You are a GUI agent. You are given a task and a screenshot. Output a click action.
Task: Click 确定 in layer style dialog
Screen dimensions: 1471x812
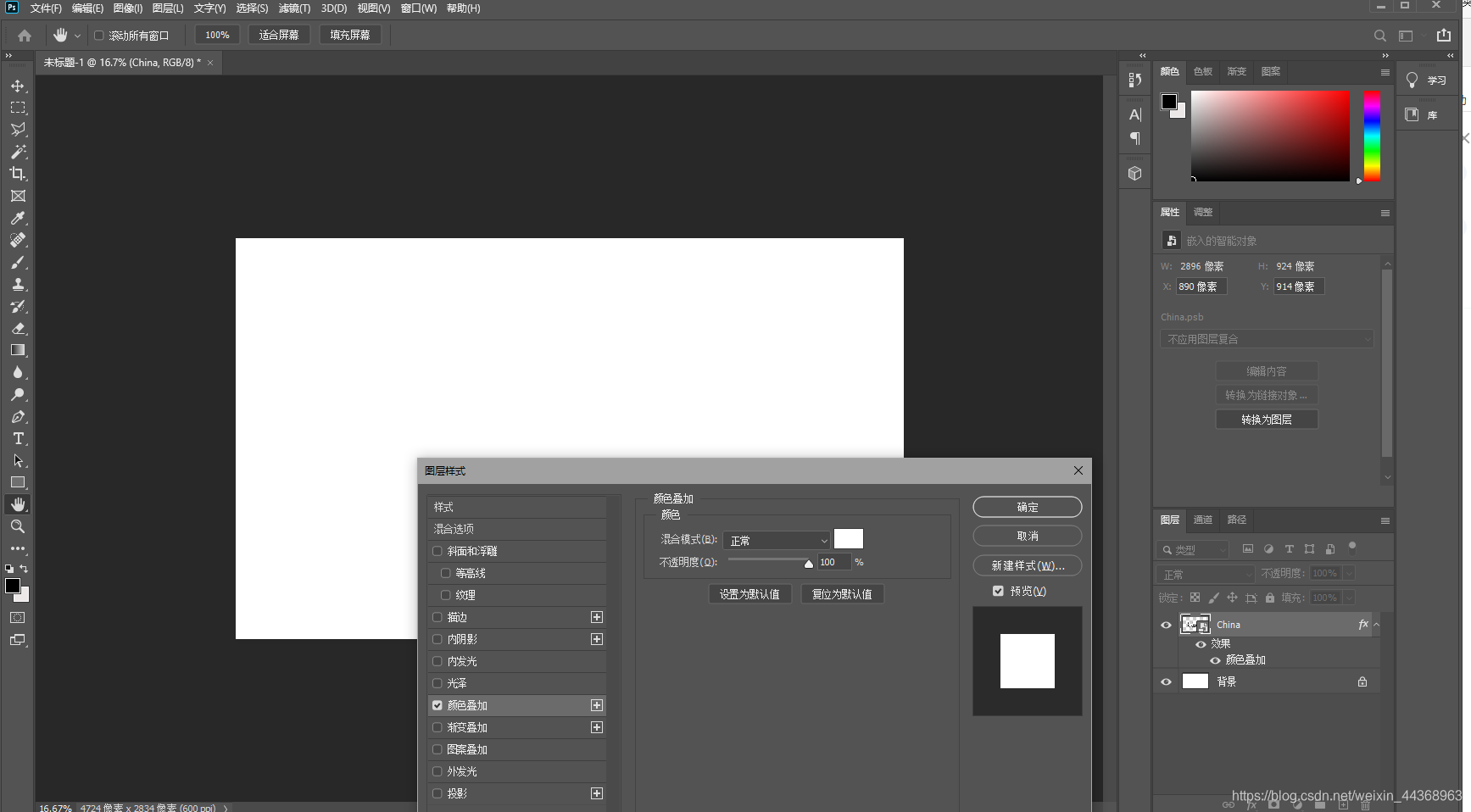(1027, 507)
